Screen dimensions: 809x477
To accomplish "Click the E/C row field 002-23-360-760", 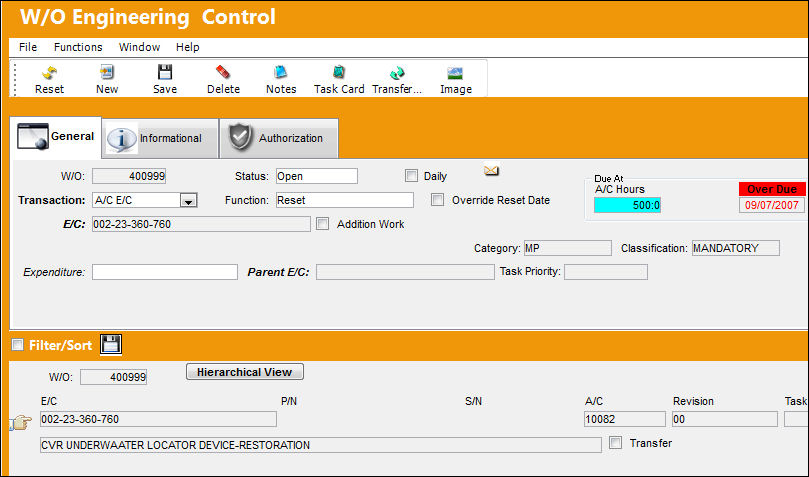I will (x=158, y=419).
